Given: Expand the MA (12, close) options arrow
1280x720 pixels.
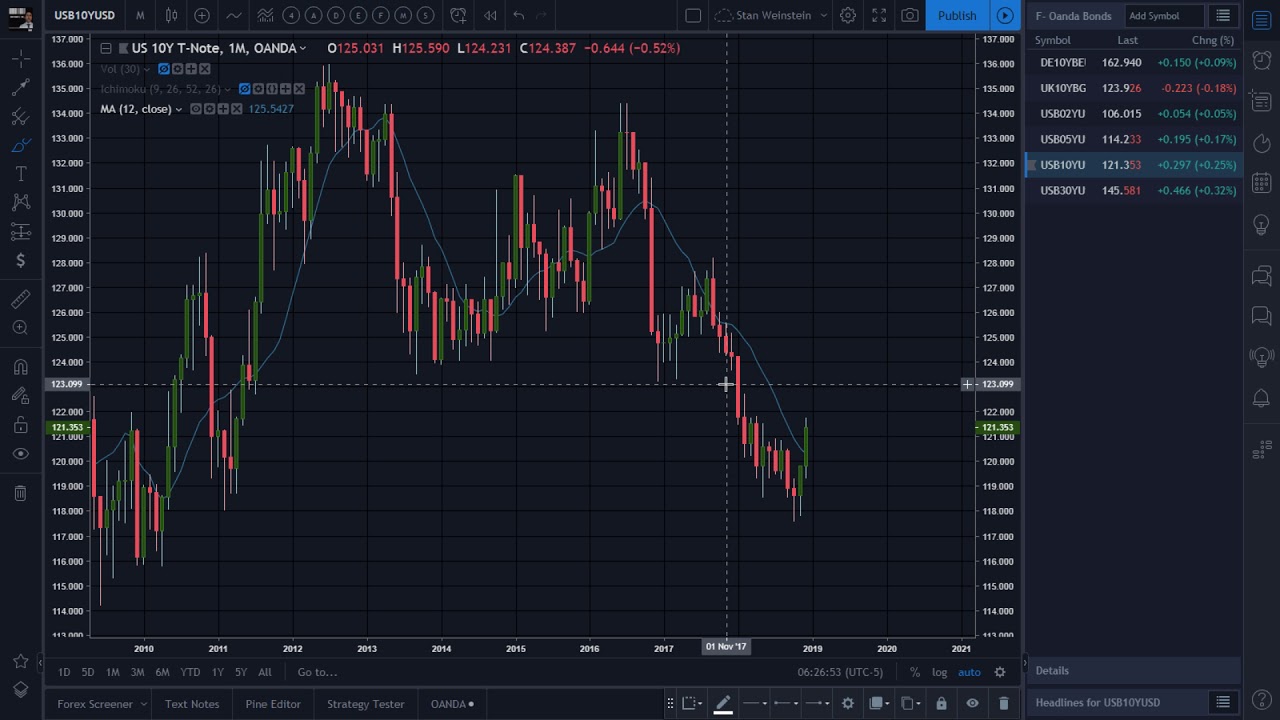Looking at the screenshot, I should [179, 109].
